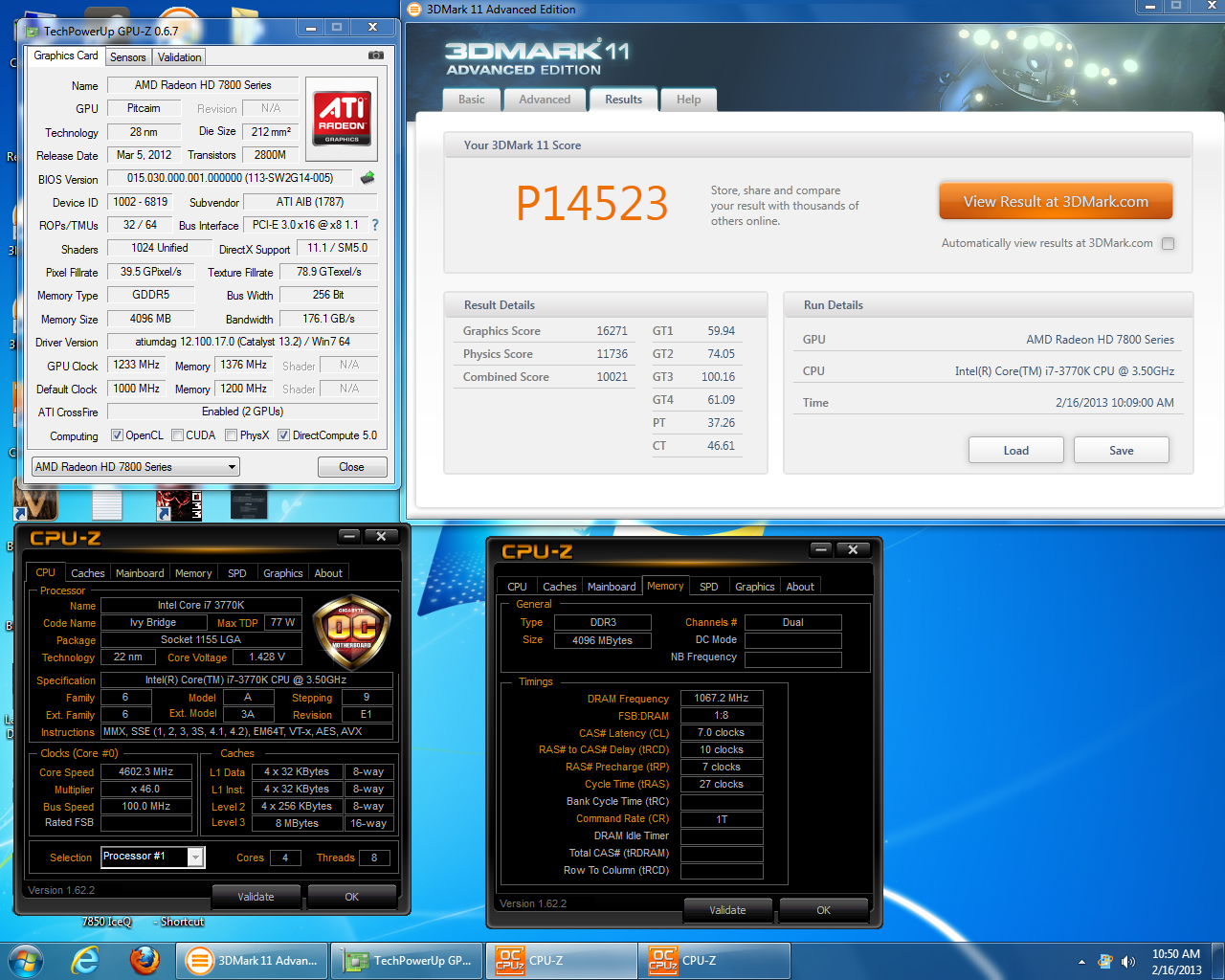This screenshot has width=1225, height=980.
Task: Click Validate in the left CPU-Z window
Action: [256, 897]
